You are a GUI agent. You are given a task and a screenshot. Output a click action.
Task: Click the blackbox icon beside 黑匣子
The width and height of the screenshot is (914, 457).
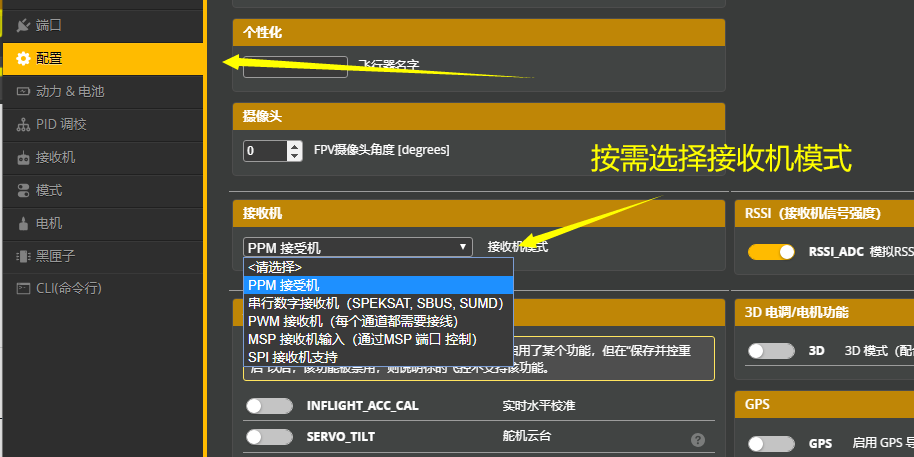pyautogui.click(x=23, y=256)
